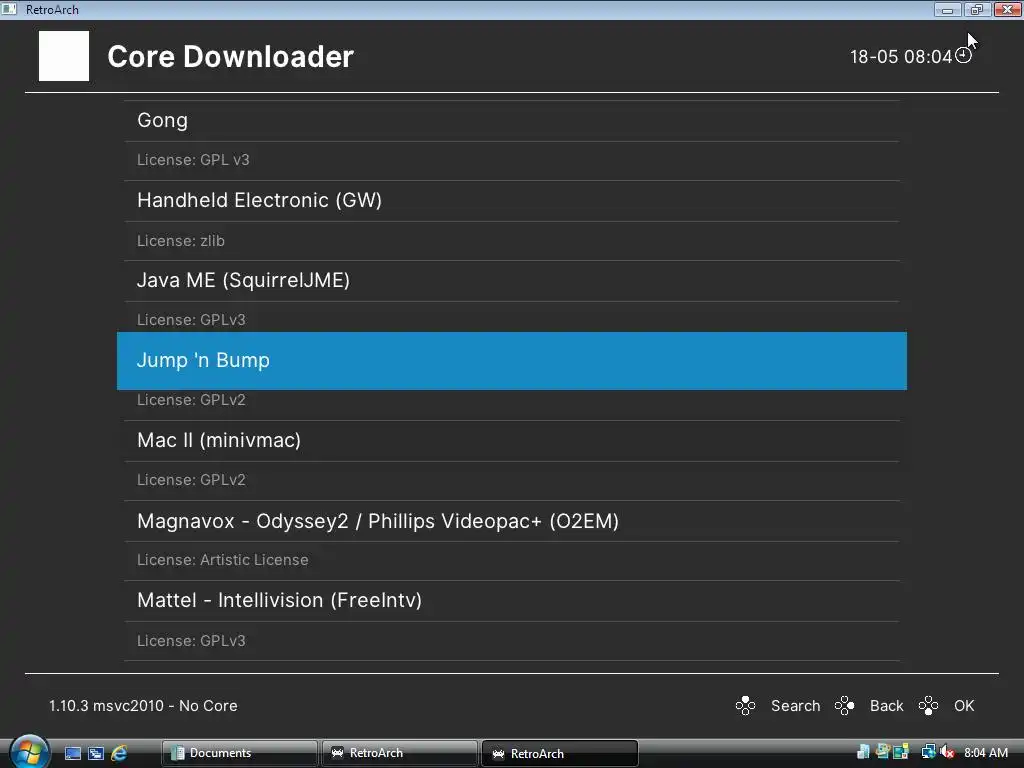Confirm with the OK label
Viewport: 1024px width, 768px height.
964,706
